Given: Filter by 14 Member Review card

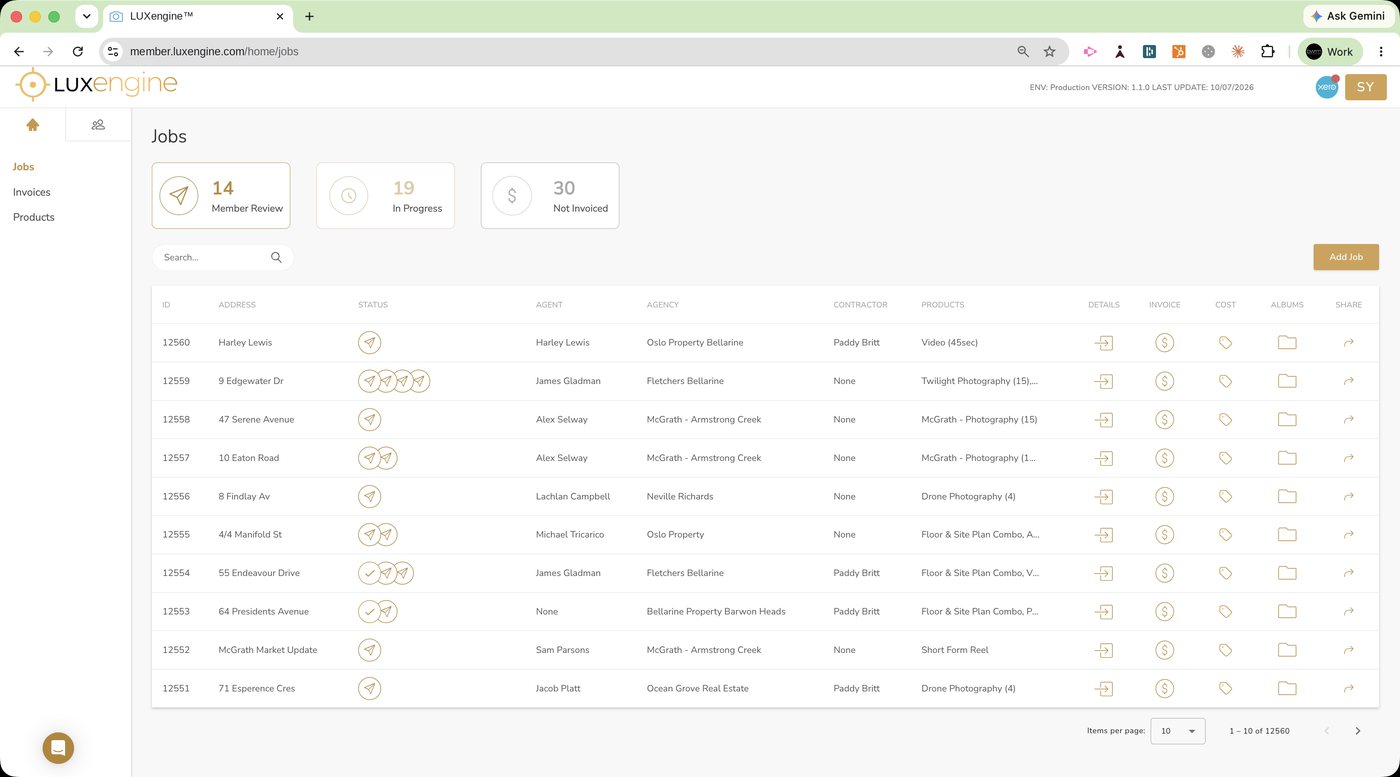Looking at the screenshot, I should pos(221,196).
